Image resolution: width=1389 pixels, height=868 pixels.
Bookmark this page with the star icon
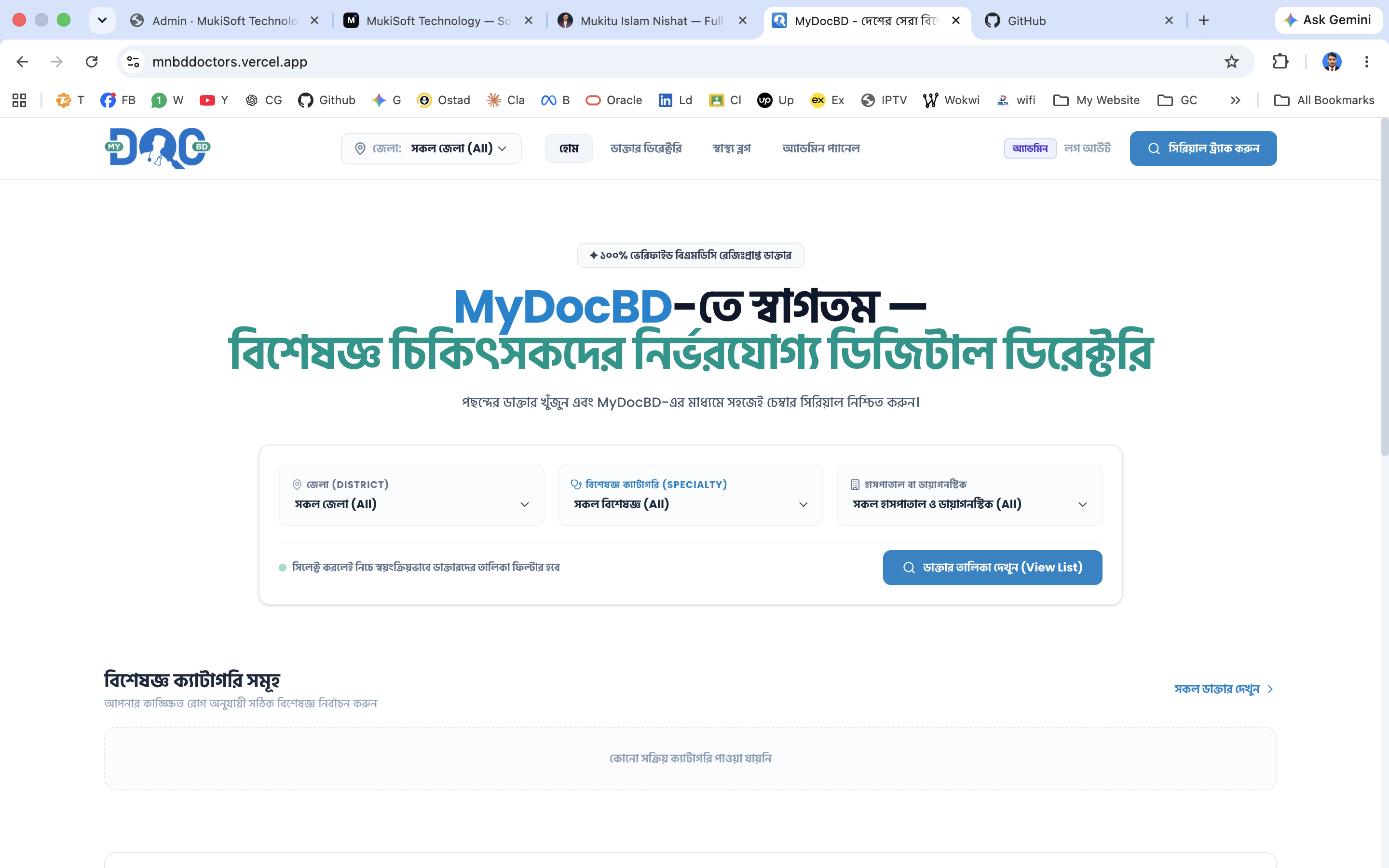tap(1231, 61)
